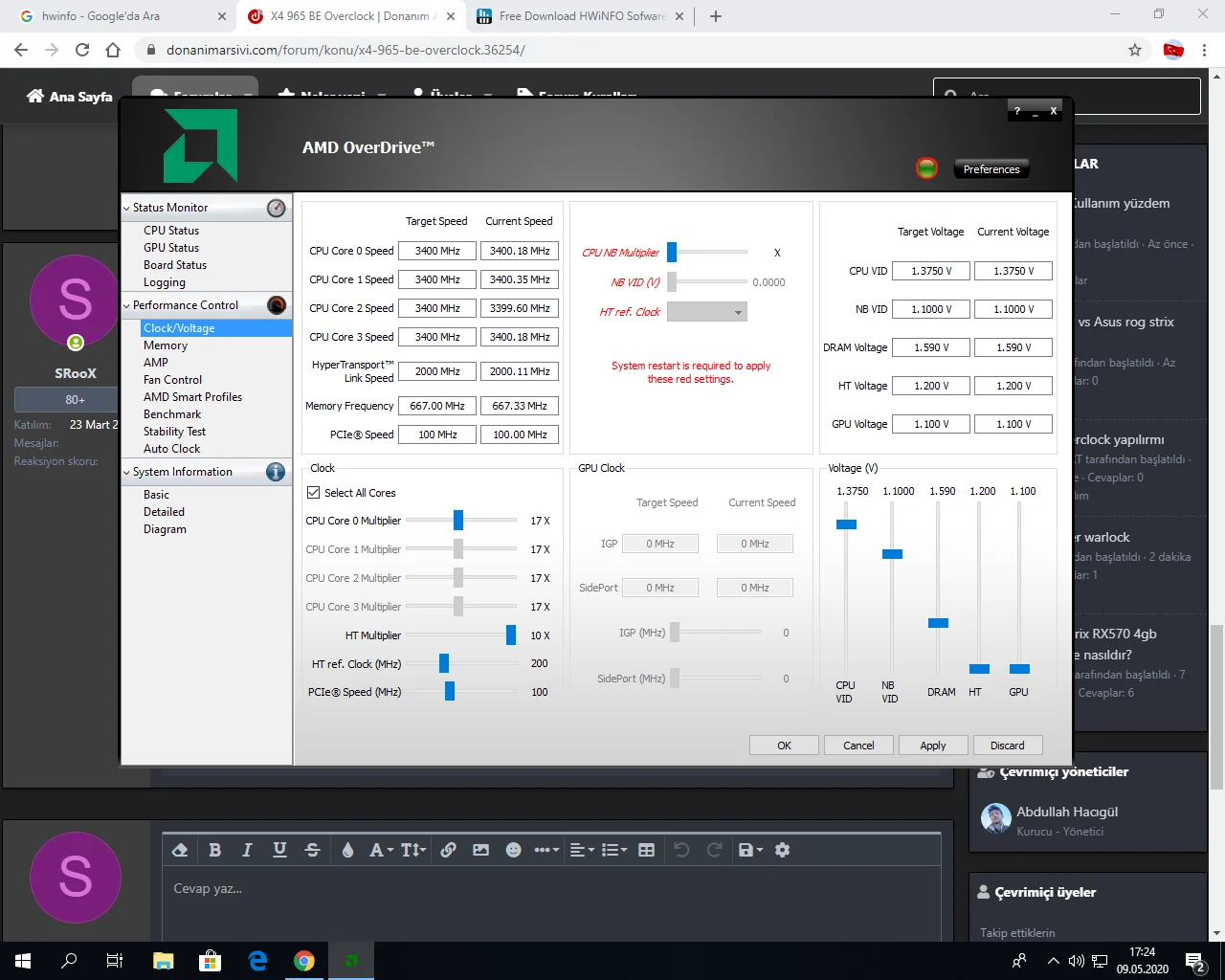Screen dimensions: 1225x980
Task: Bookmark this page with the star icon
Action: (1135, 50)
